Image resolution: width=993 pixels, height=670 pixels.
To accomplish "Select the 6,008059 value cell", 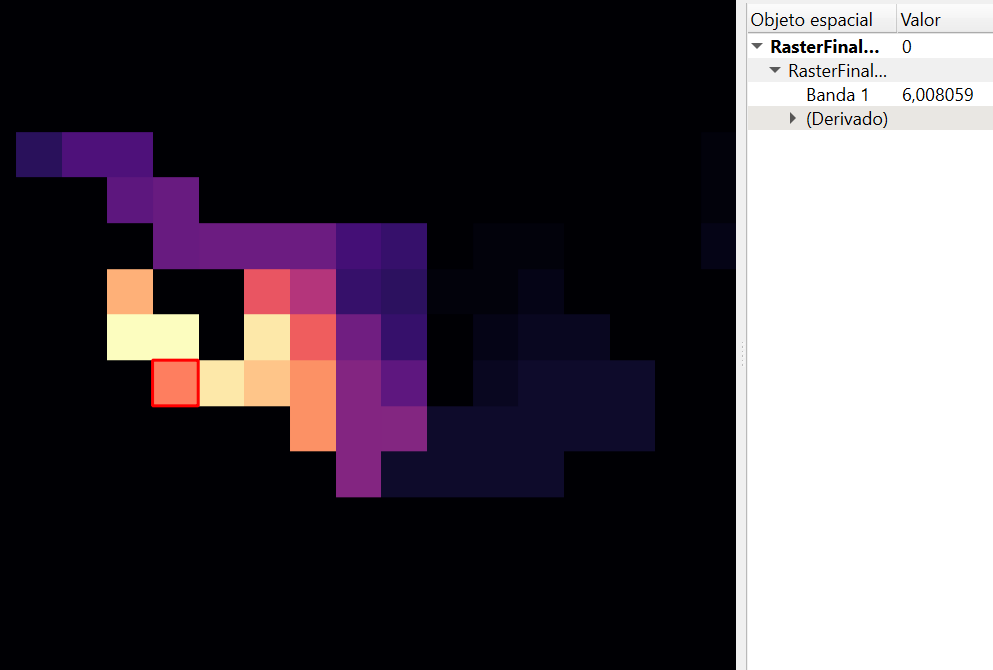I will [x=937, y=95].
